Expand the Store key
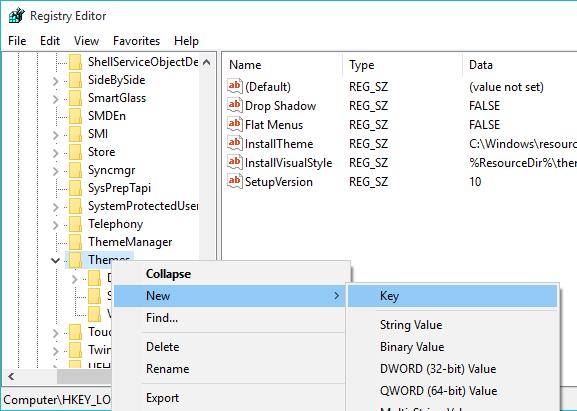The height and width of the screenshot is (411, 577). (x=56, y=153)
